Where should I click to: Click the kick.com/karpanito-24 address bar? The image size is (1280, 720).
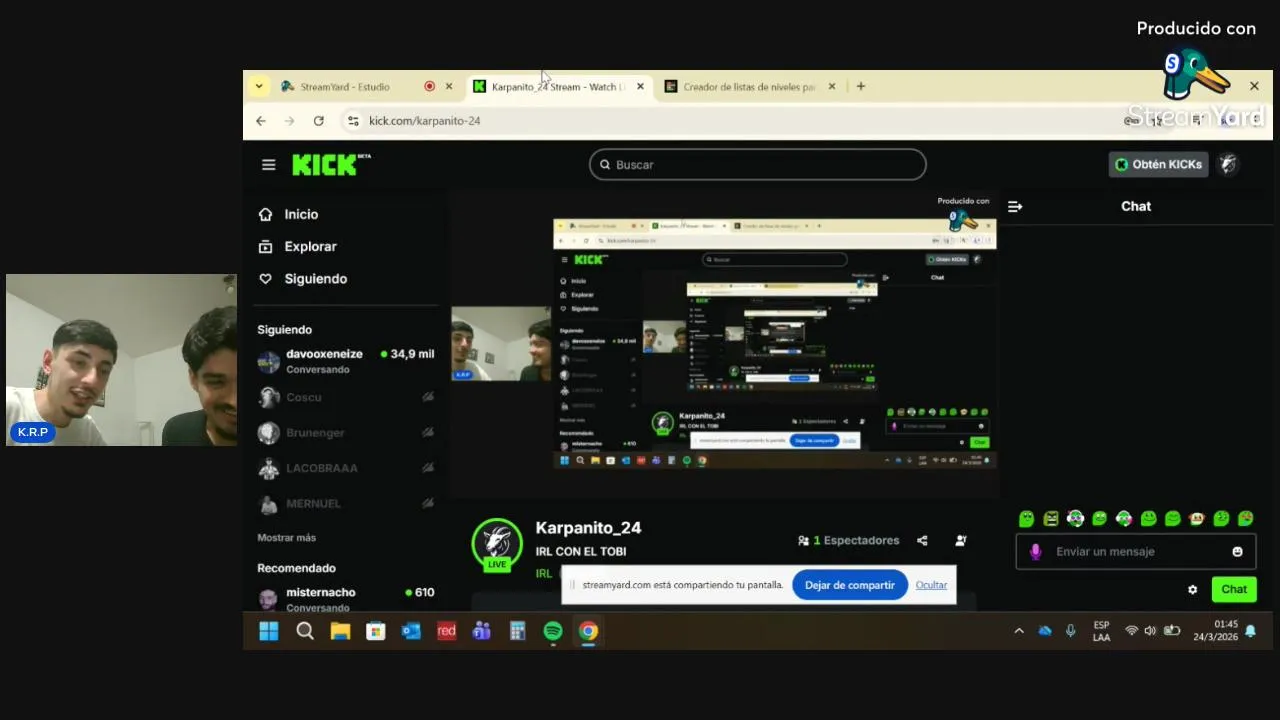coord(424,120)
